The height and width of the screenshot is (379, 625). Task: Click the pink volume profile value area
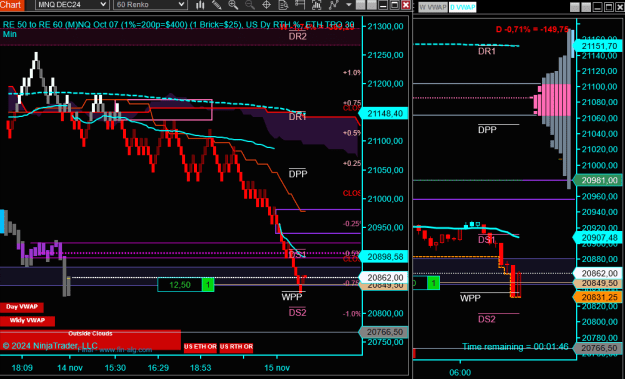[x=552, y=100]
